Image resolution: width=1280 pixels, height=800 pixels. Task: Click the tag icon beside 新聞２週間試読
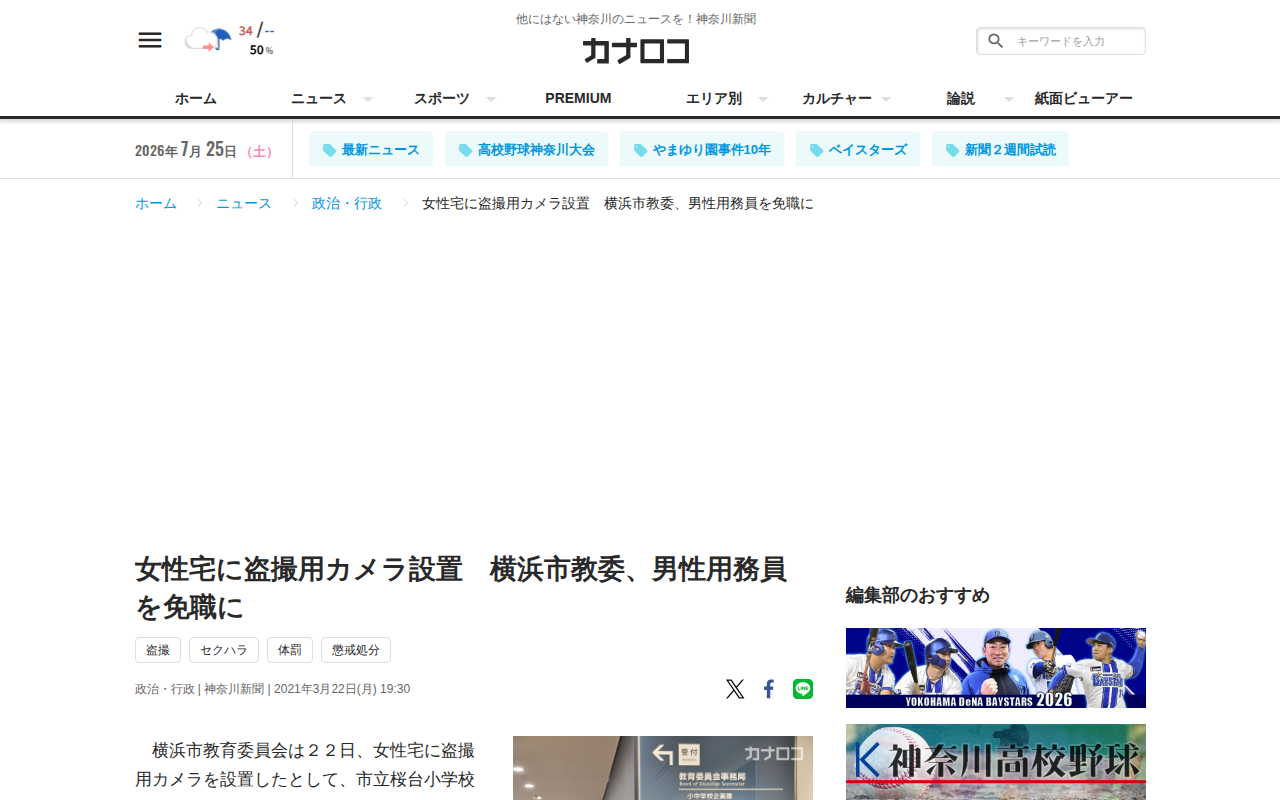coord(952,150)
